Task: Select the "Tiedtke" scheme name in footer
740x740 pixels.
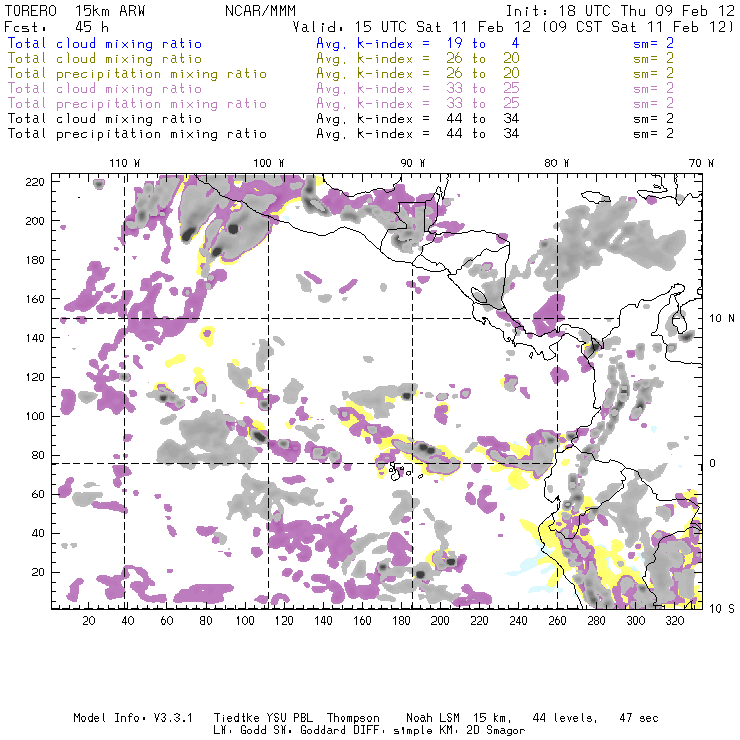Action: tap(237, 718)
